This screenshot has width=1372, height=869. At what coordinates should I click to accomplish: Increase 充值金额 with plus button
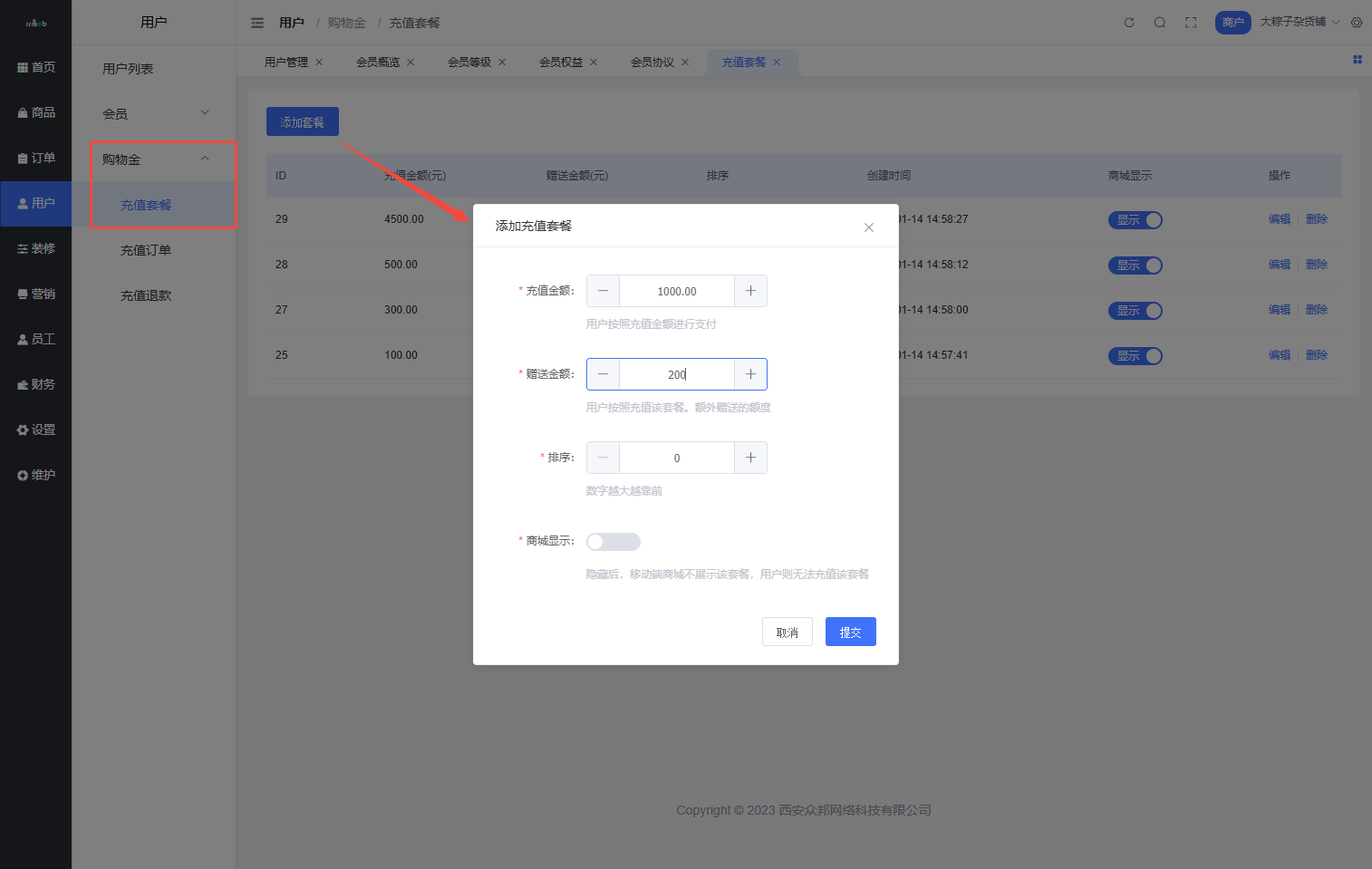[x=750, y=291]
